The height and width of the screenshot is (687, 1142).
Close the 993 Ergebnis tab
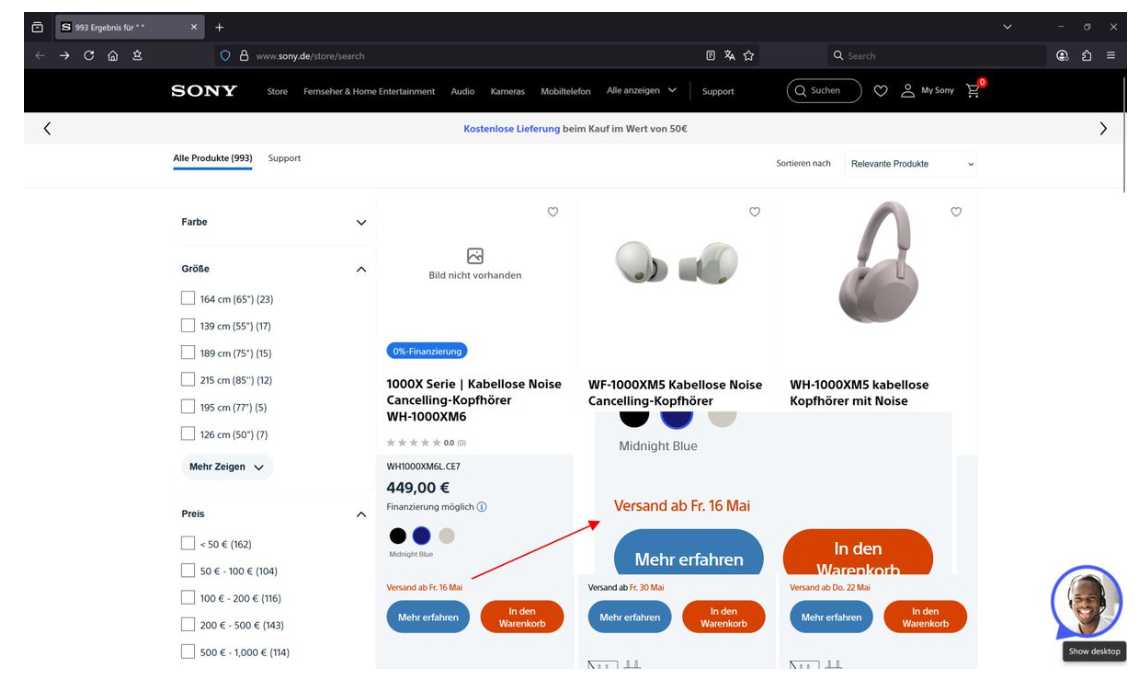(194, 27)
